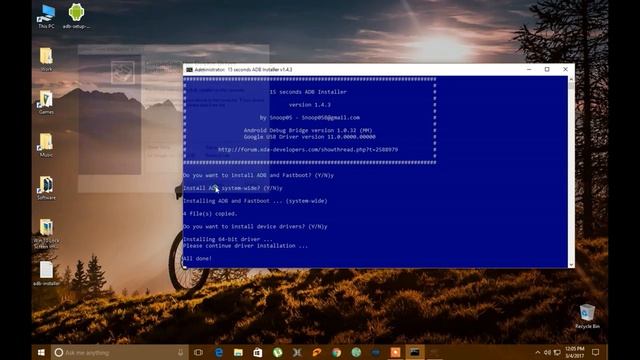Select the Software folder shortcut

46,188
